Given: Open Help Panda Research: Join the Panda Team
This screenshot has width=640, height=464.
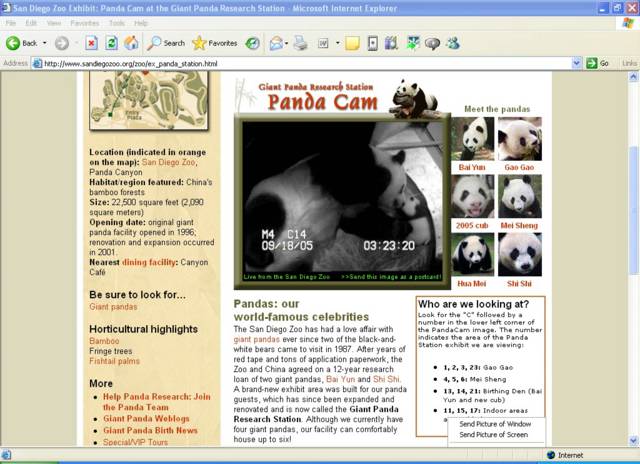Looking at the screenshot, I should tap(157, 402).
